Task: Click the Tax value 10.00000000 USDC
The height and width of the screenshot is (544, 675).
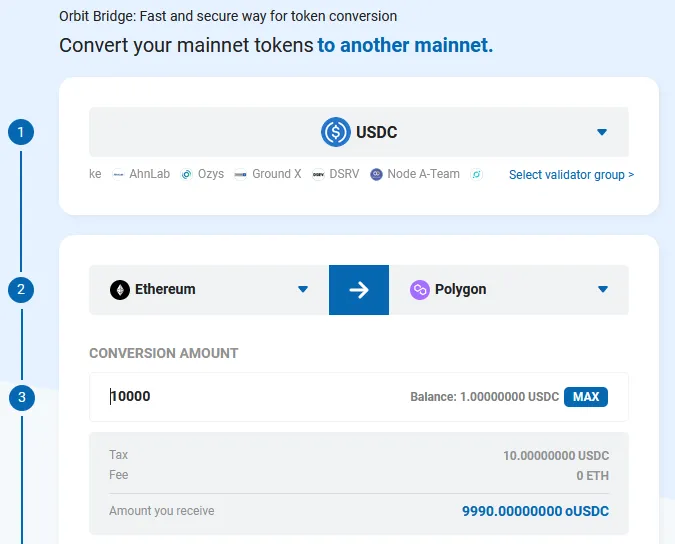Action: pos(556,455)
